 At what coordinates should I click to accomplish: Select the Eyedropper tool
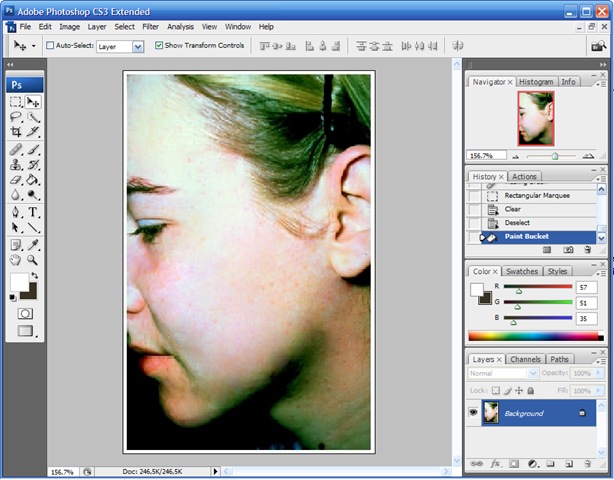[x=33, y=245]
